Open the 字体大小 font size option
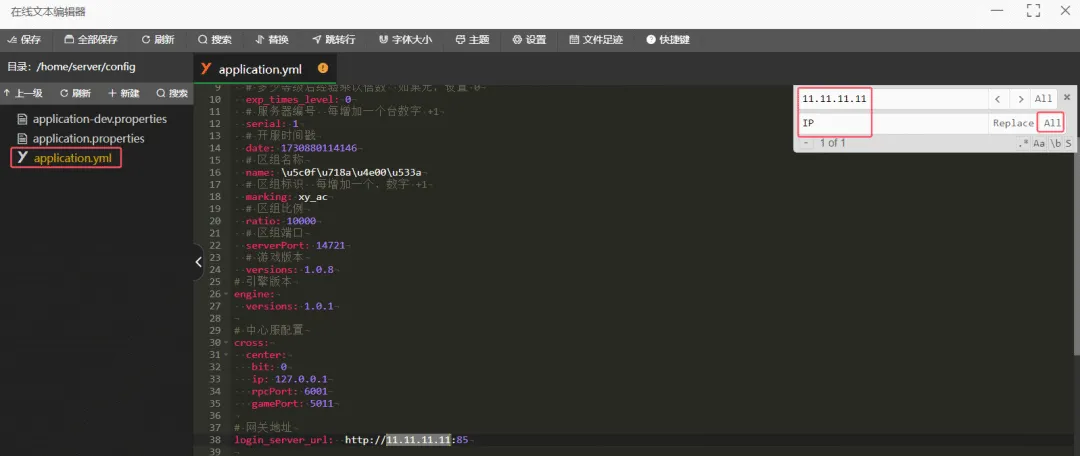The image size is (1080, 456). (x=405, y=40)
